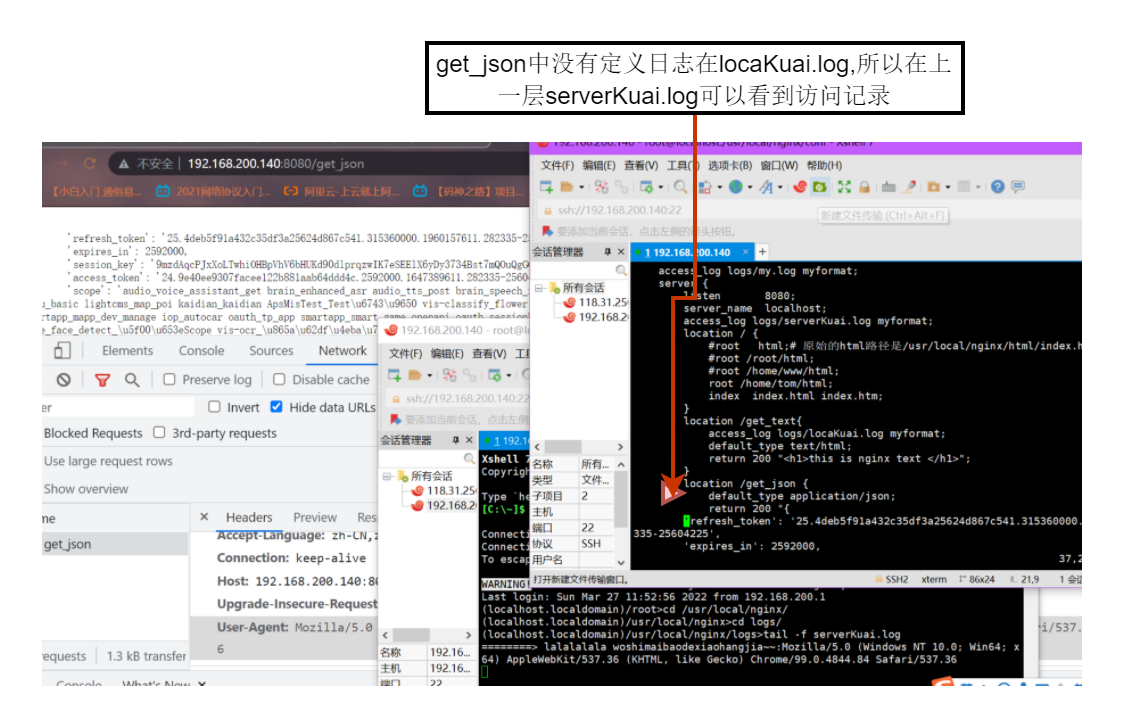Select Headers tab of request details
This screenshot has height=728, width=1126.
click(x=249, y=517)
